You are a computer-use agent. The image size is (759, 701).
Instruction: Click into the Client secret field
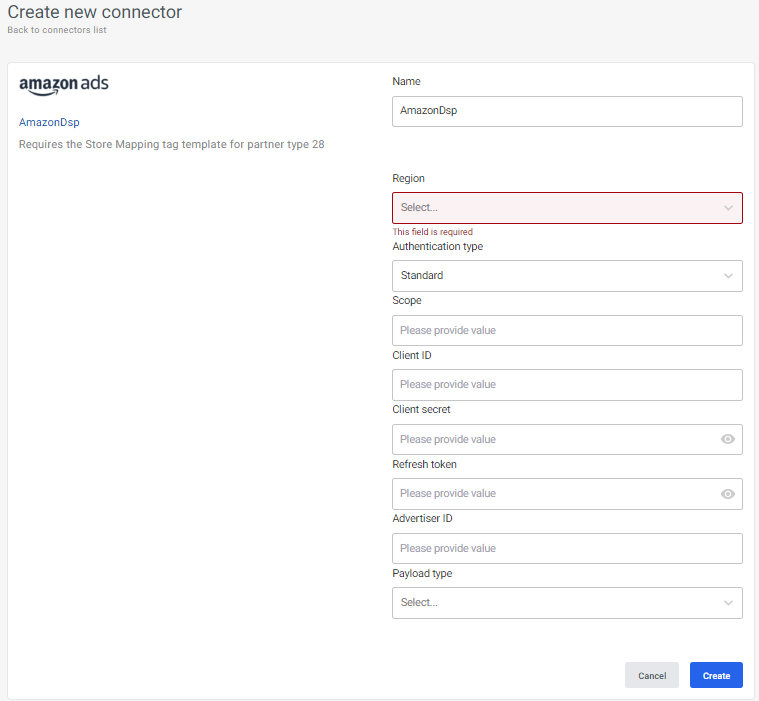point(557,440)
